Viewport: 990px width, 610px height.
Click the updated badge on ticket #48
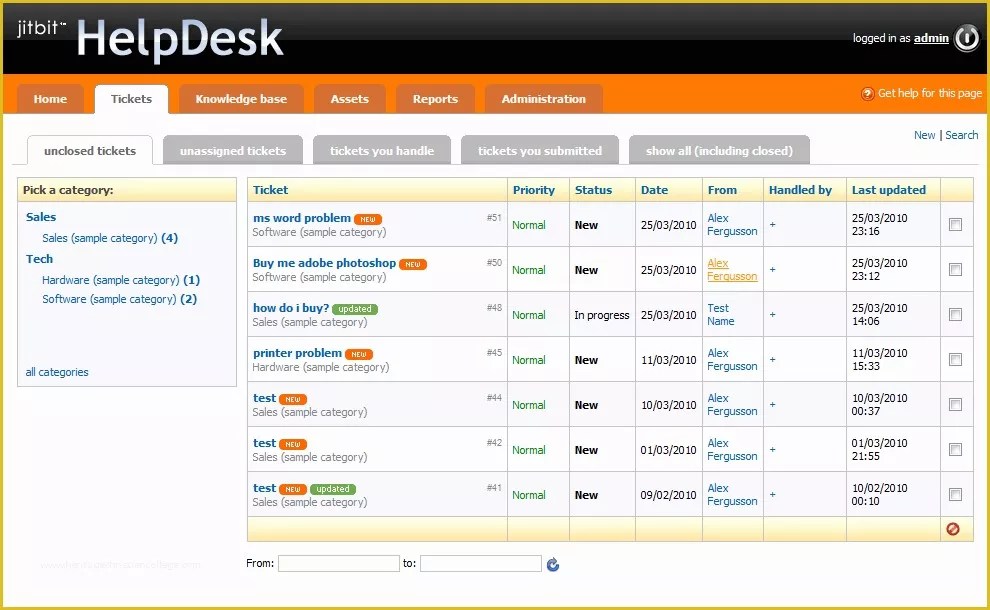(355, 309)
